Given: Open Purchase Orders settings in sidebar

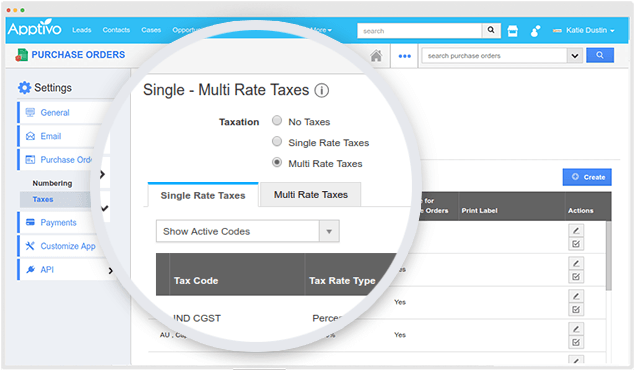Looking at the screenshot, I should [66, 160].
